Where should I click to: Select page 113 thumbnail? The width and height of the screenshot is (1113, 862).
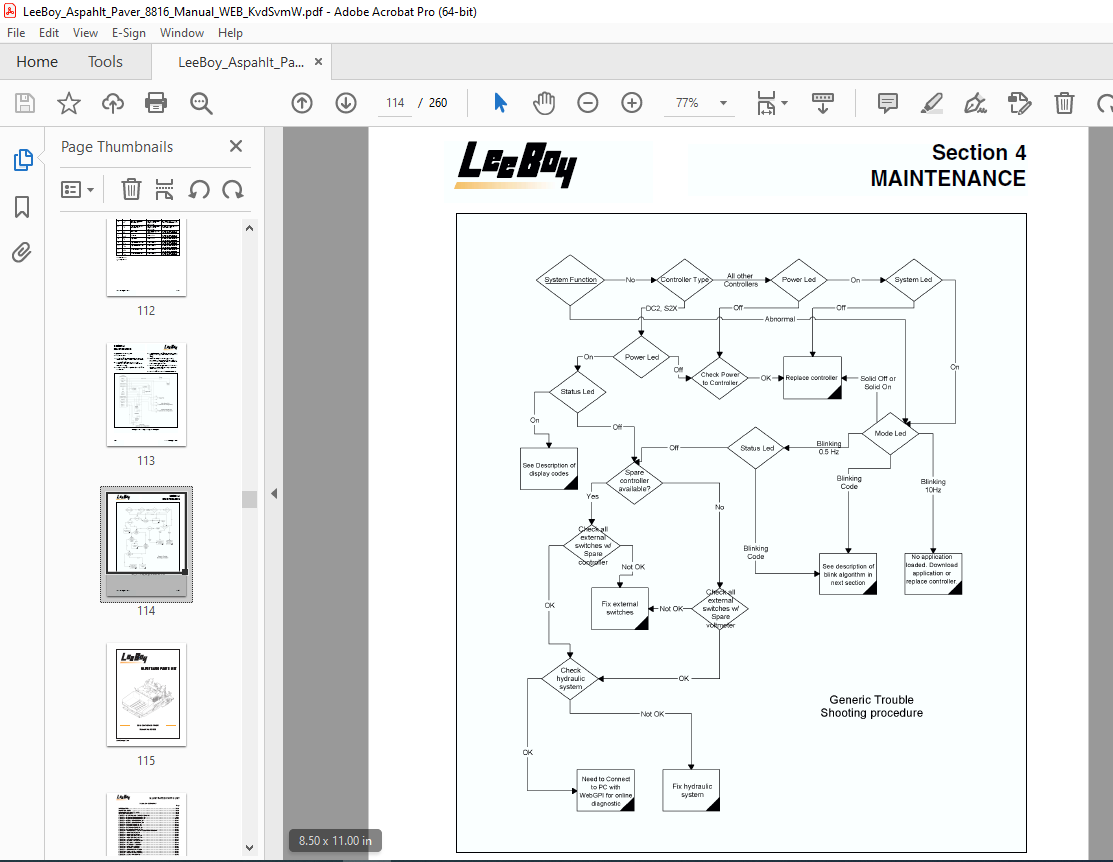pyautogui.click(x=146, y=395)
